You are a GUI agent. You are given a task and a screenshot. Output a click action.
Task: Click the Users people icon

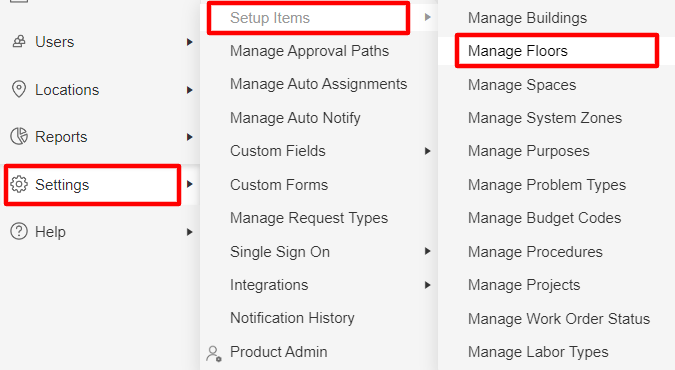[x=19, y=42]
